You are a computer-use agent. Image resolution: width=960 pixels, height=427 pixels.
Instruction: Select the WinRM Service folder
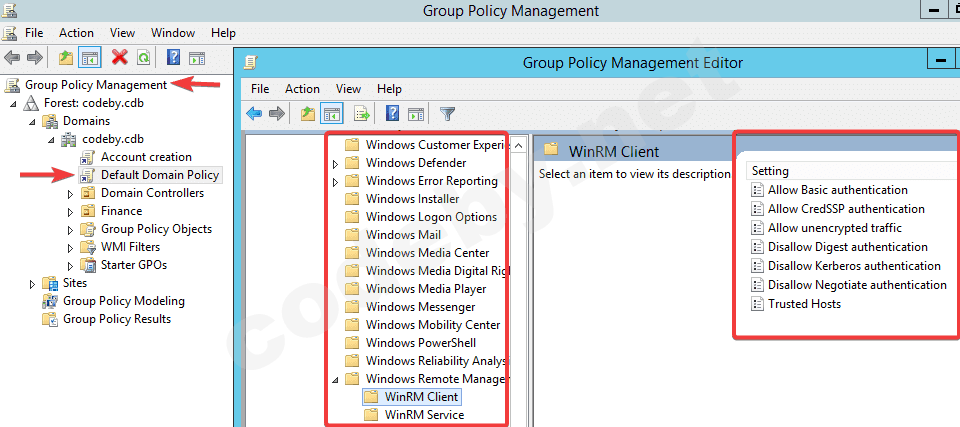424,415
